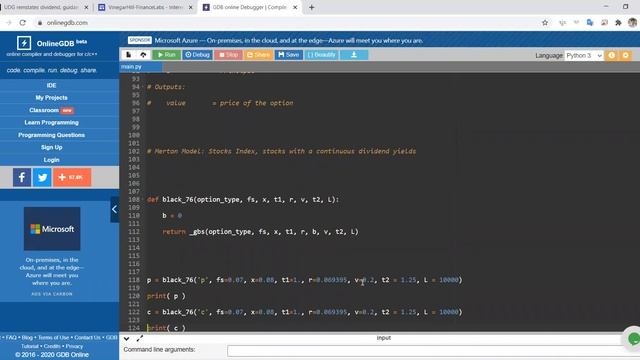The height and width of the screenshot is (360, 640).
Task: Click the Share button
Action: click(258, 55)
